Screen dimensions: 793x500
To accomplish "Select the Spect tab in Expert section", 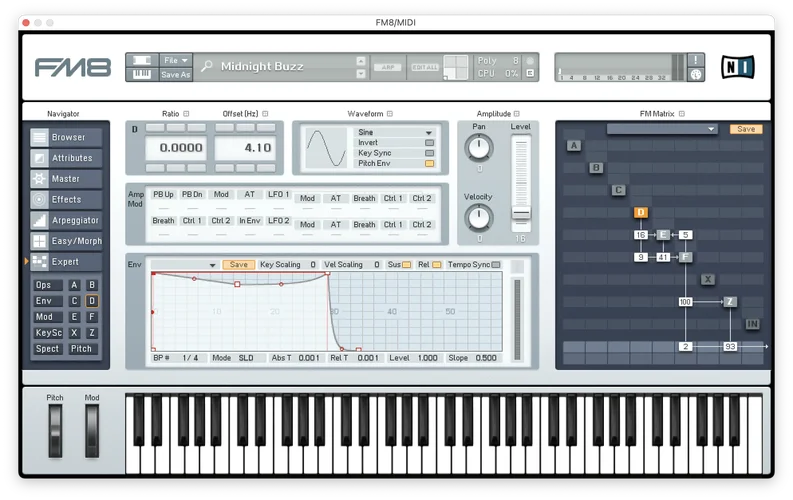I will click(x=47, y=349).
